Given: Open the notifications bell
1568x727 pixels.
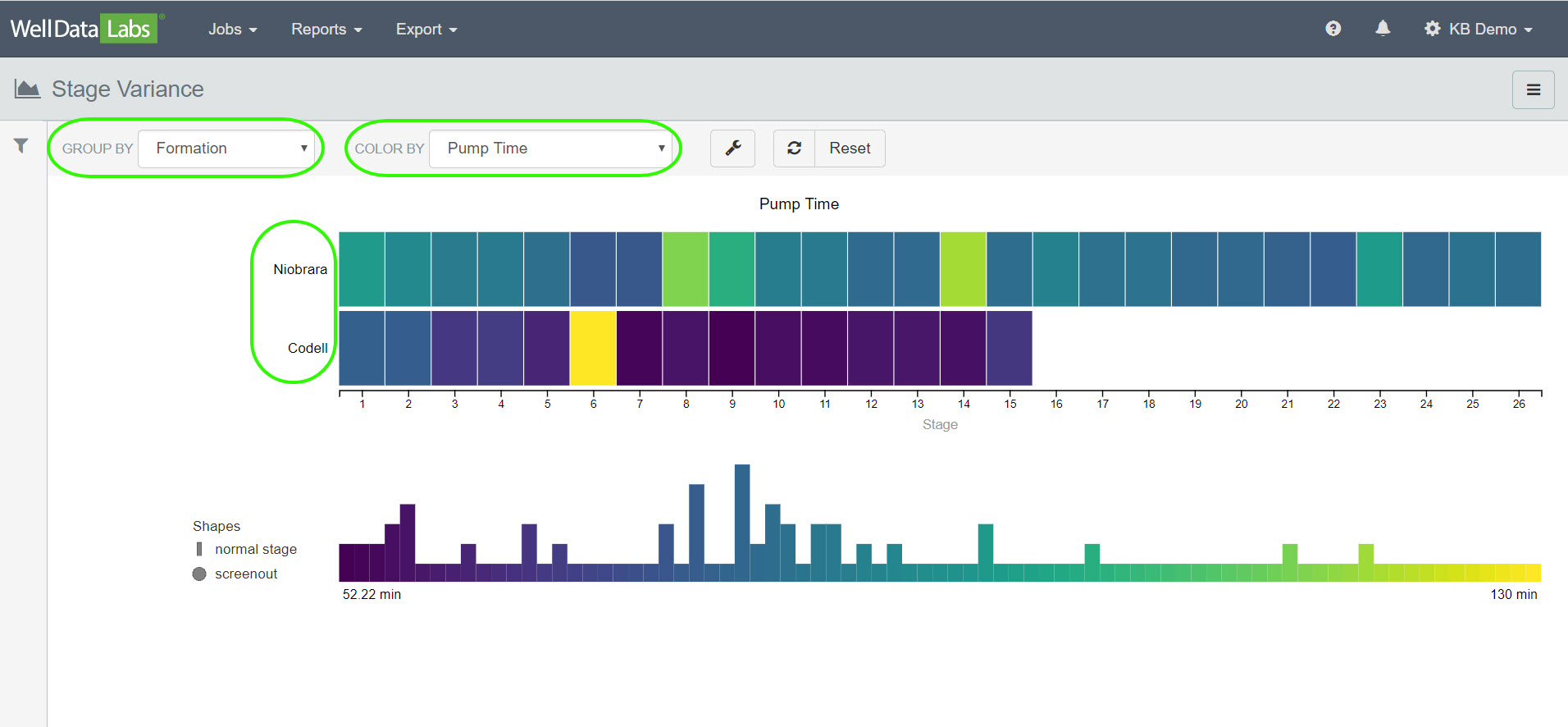Looking at the screenshot, I should pyautogui.click(x=1383, y=29).
